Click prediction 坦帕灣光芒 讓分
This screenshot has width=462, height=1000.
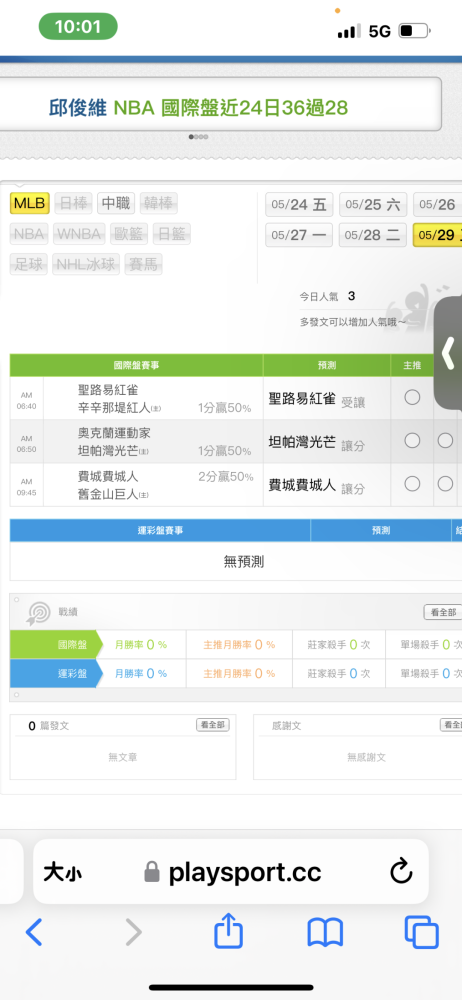point(317,444)
